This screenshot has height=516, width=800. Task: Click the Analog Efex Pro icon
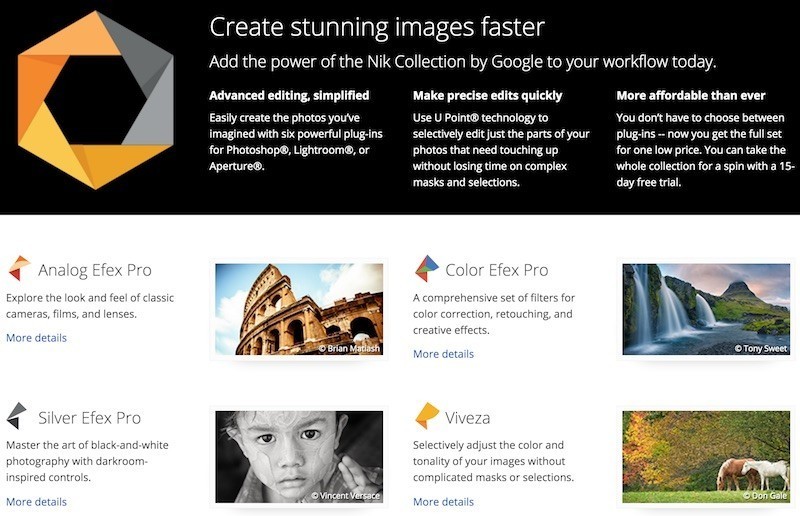(x=19, y=268)
